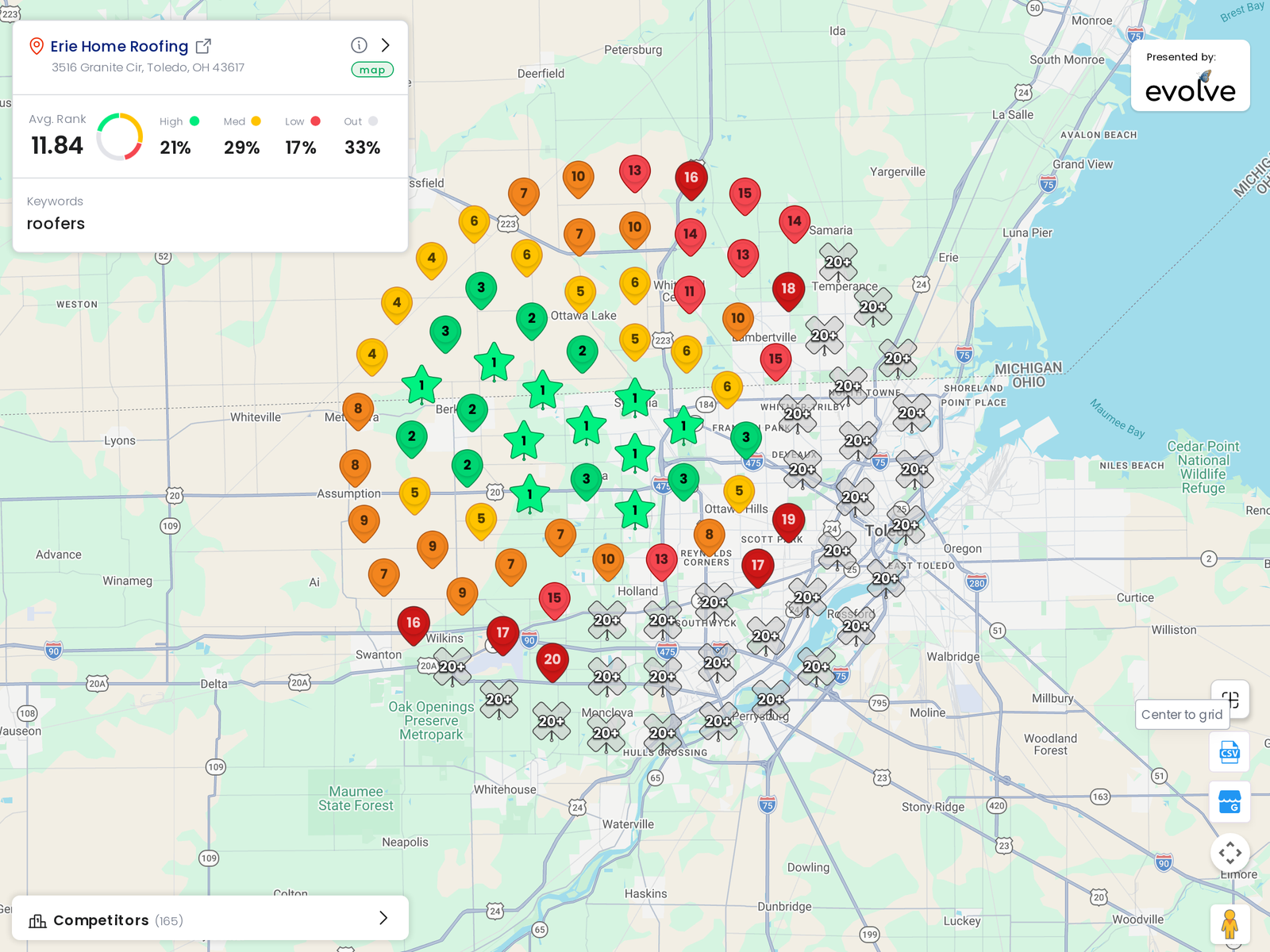Click the roofers keyword
This screenshot has width=1270, height=952.
click(x=56, y=224)
